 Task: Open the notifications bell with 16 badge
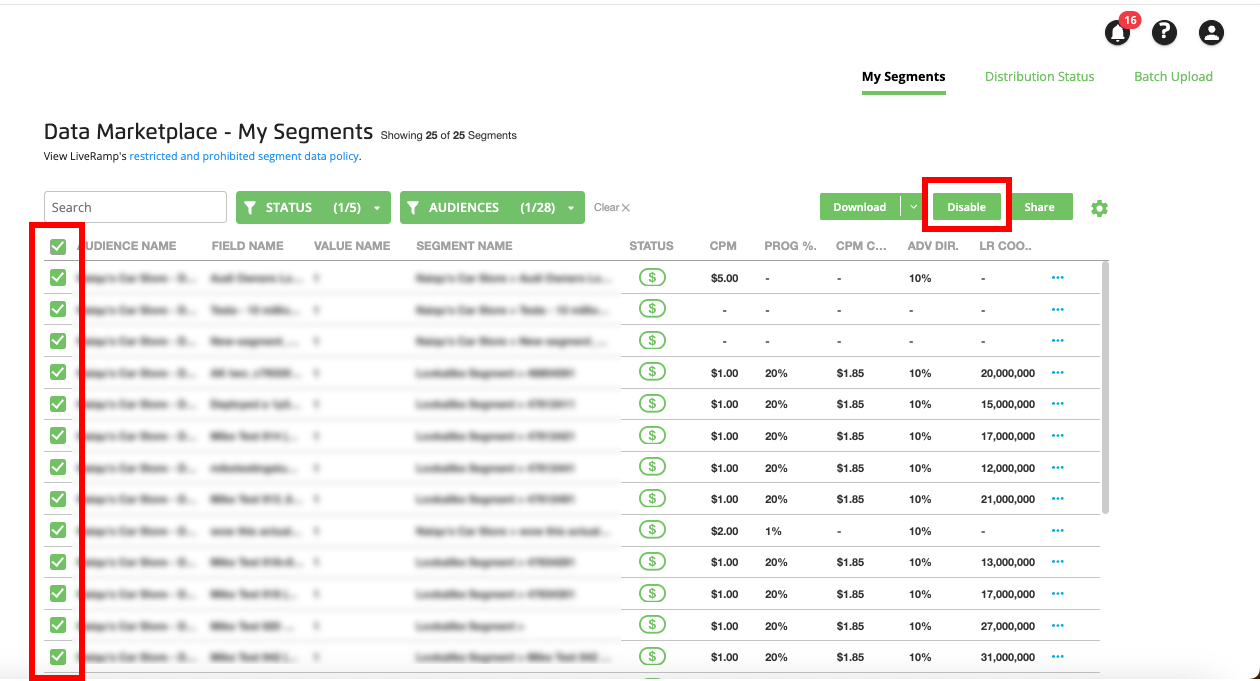[1117, 33]
